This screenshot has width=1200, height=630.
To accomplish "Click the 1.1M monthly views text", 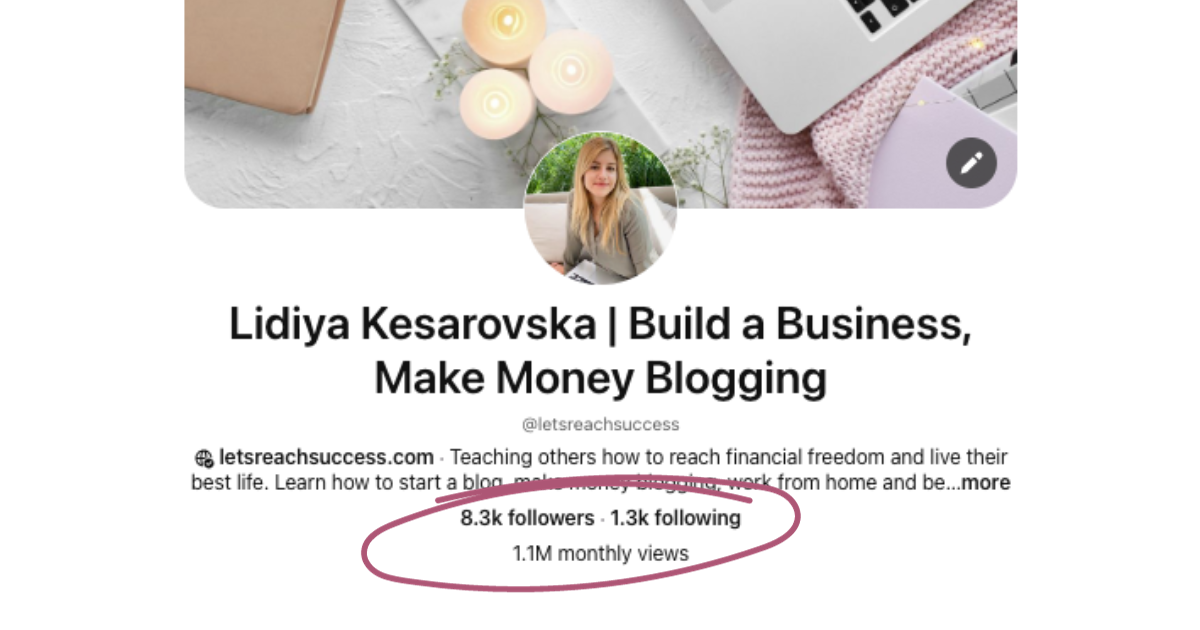I will coord(600,553).
